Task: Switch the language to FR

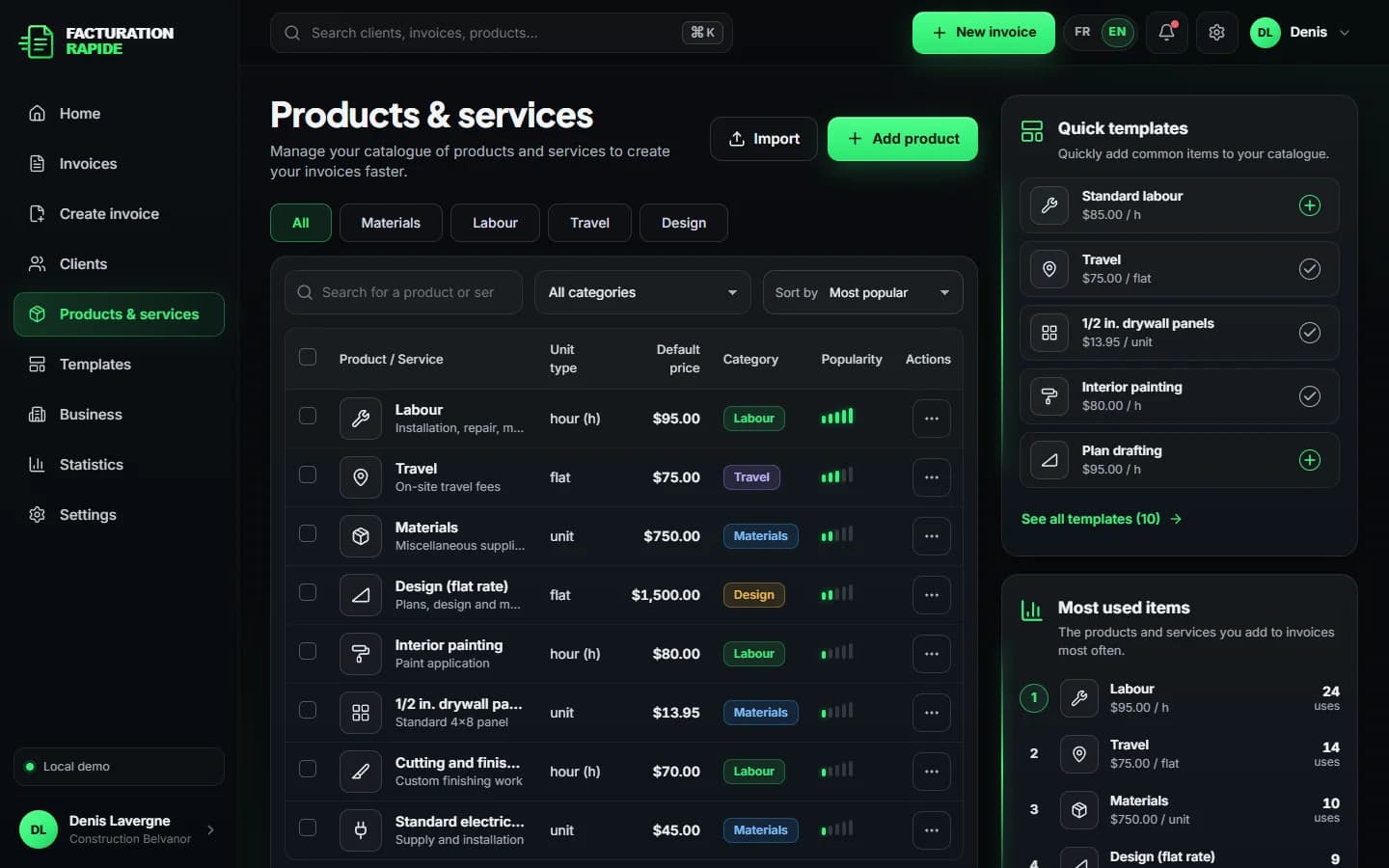Action: 1082,33
